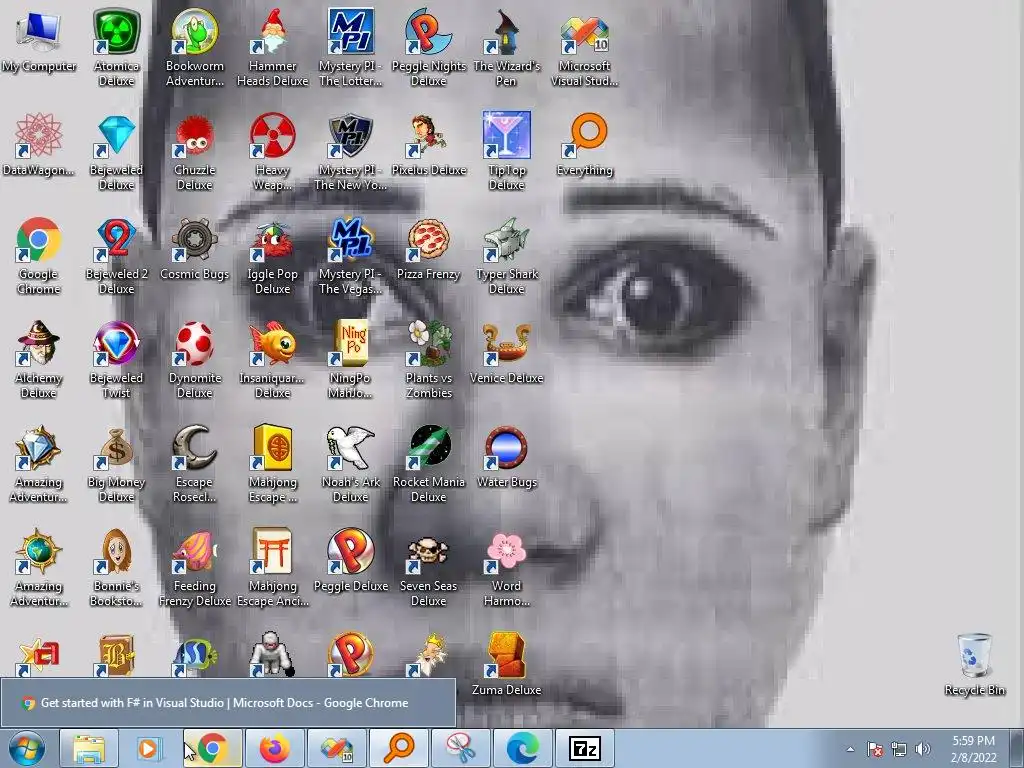The width and height of the screenshot is (1024, 768).
Task: Select The Wizard's Pen shortcut
Action: (x=506, y=47)
